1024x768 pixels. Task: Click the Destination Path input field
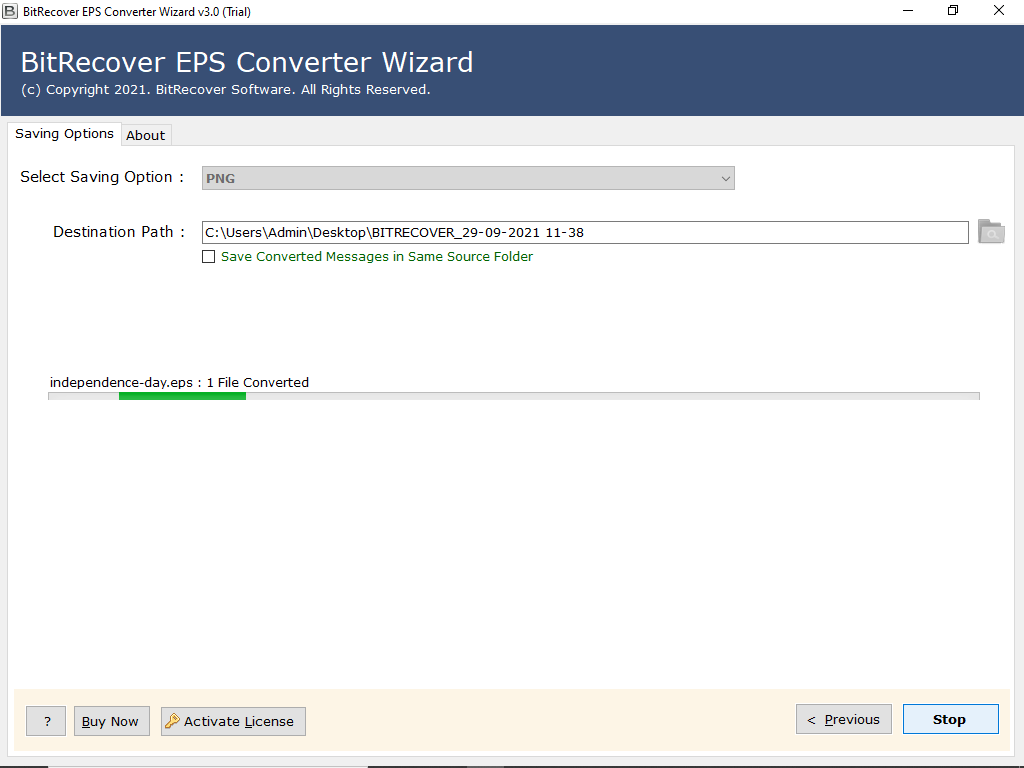coord(585,232)
